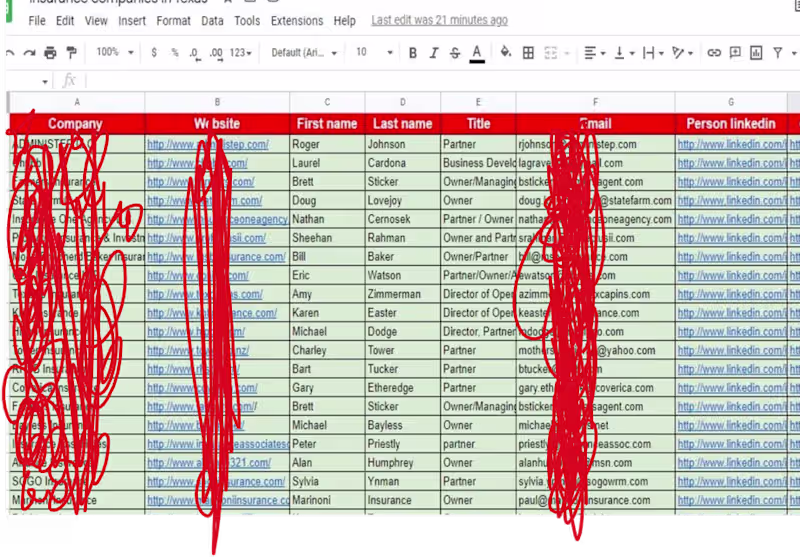Viewport: 800px width, 557px height.
Task: Open Karen Easter's LinkedIn link
Action: tap(731, 313)
